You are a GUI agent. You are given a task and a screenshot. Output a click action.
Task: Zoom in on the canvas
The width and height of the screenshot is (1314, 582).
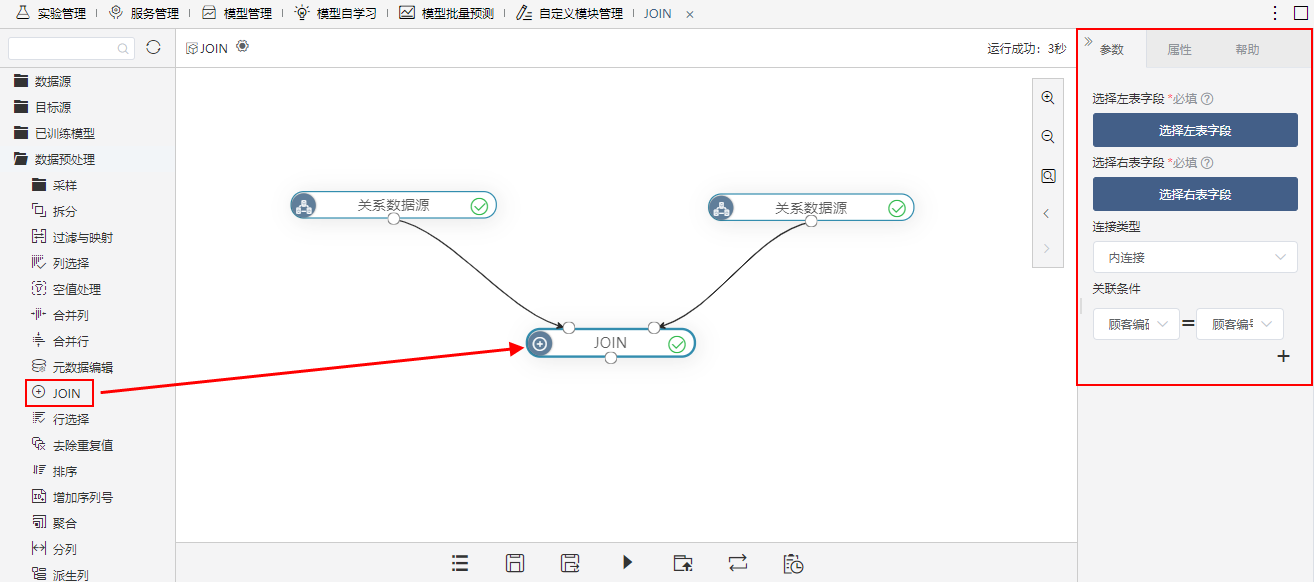[x=1048, y=98]
